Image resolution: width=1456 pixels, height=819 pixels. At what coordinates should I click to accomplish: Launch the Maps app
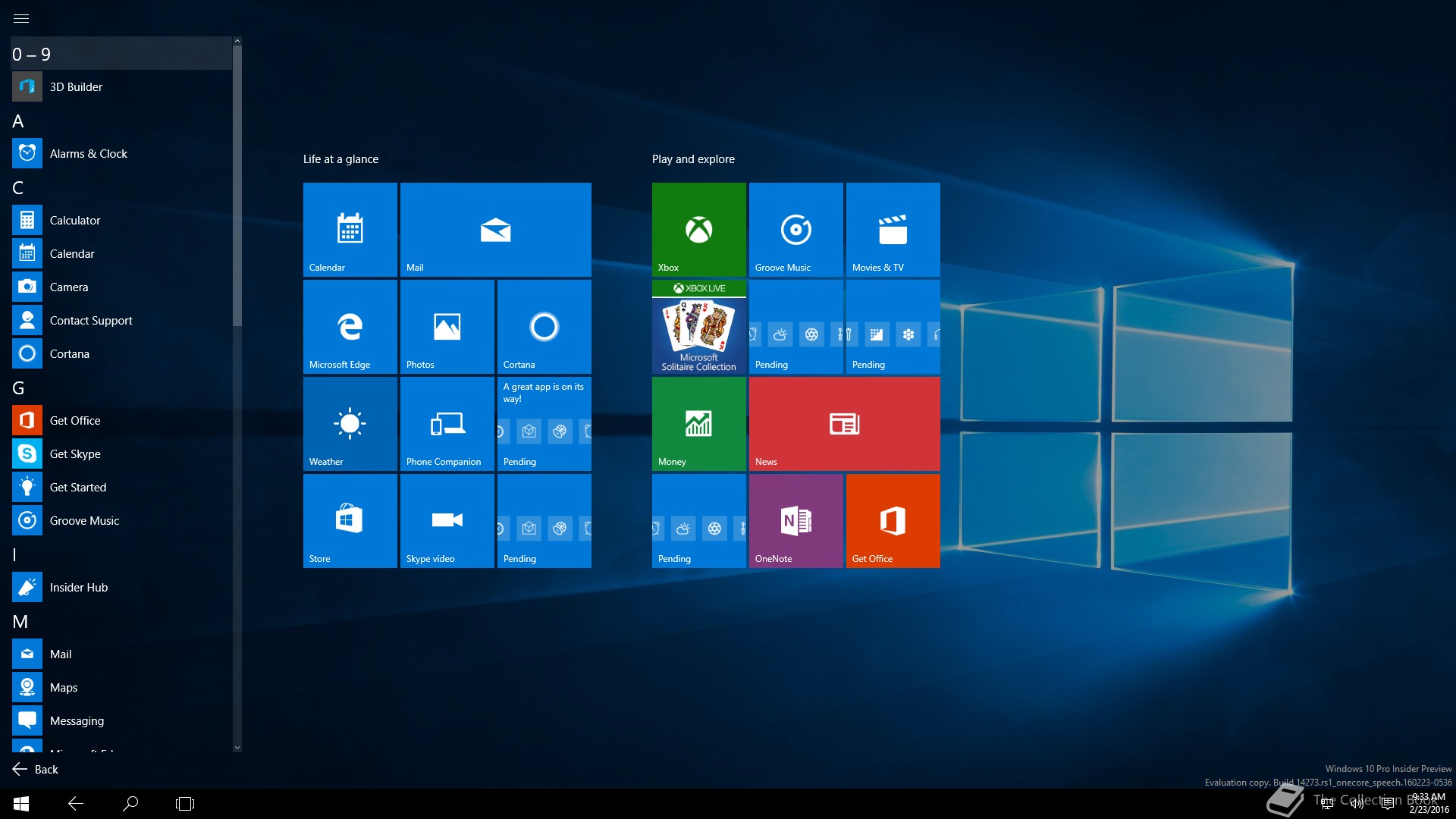(x=121, y=688)
